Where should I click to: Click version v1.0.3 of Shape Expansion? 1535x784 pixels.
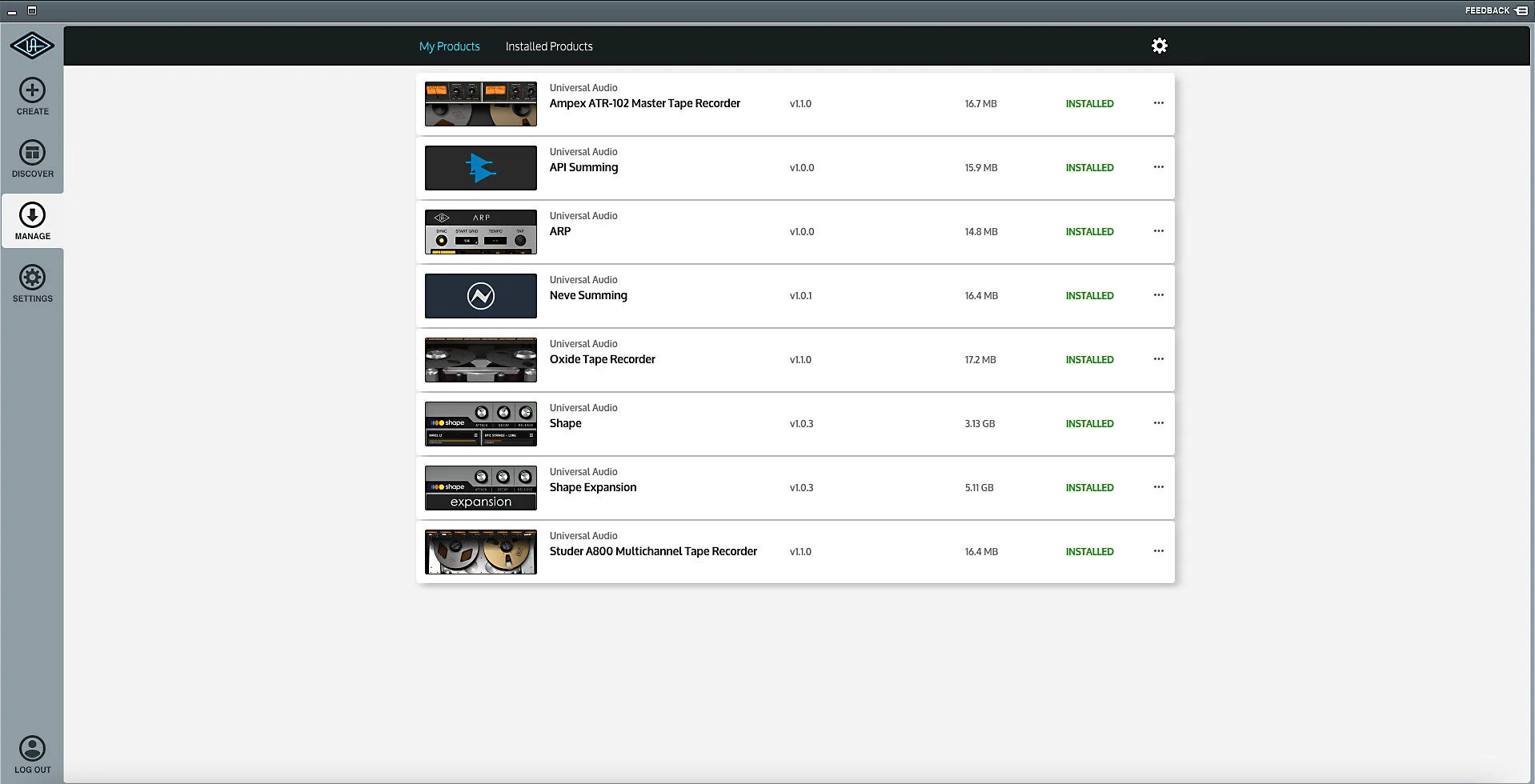coord(801,488)
